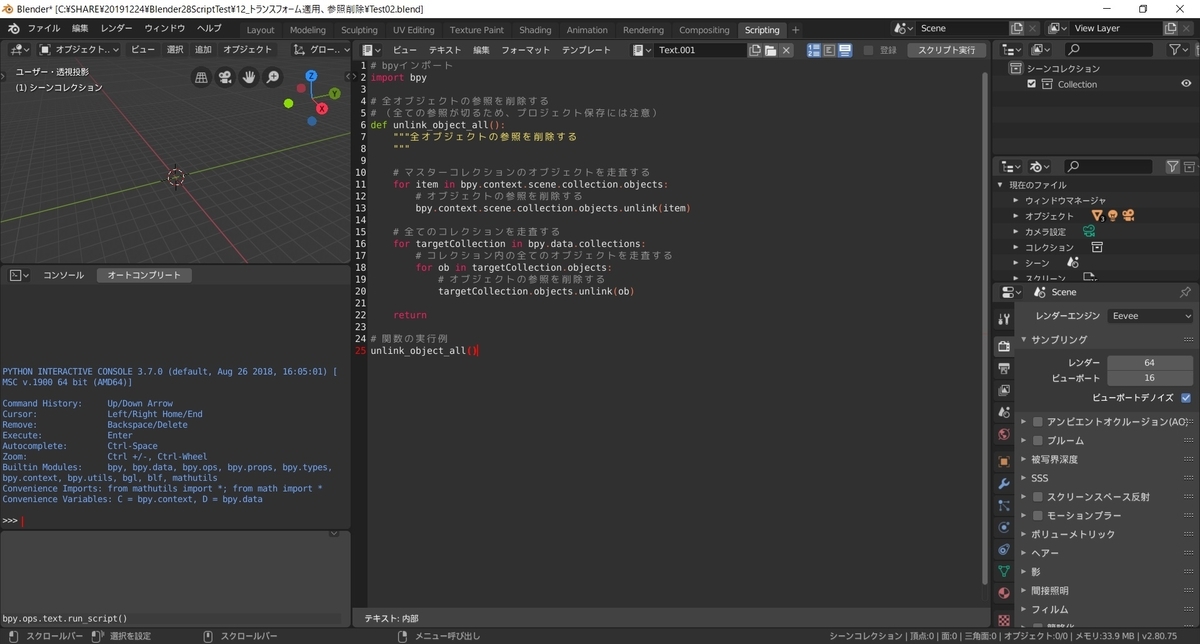
Task: Open Render properties tab icon
Action: coord(1004,346)
